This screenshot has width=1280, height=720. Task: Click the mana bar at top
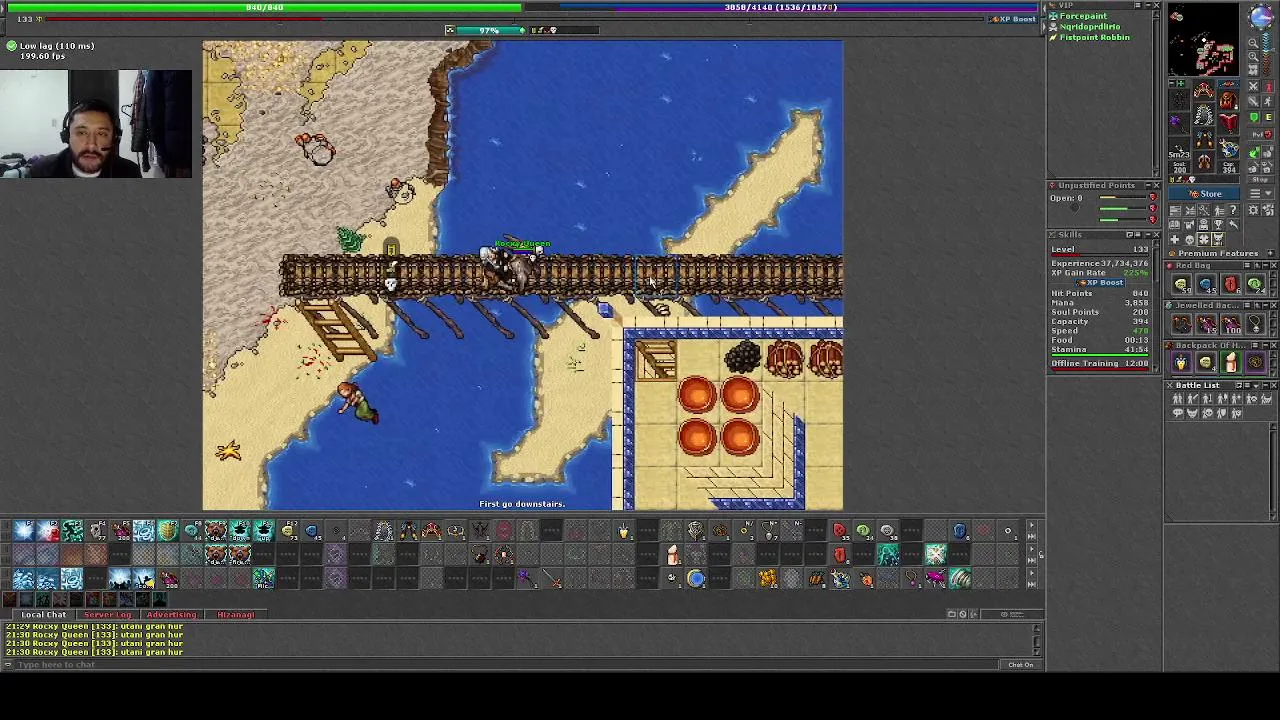pyautogui.click(x=780, y=7)
